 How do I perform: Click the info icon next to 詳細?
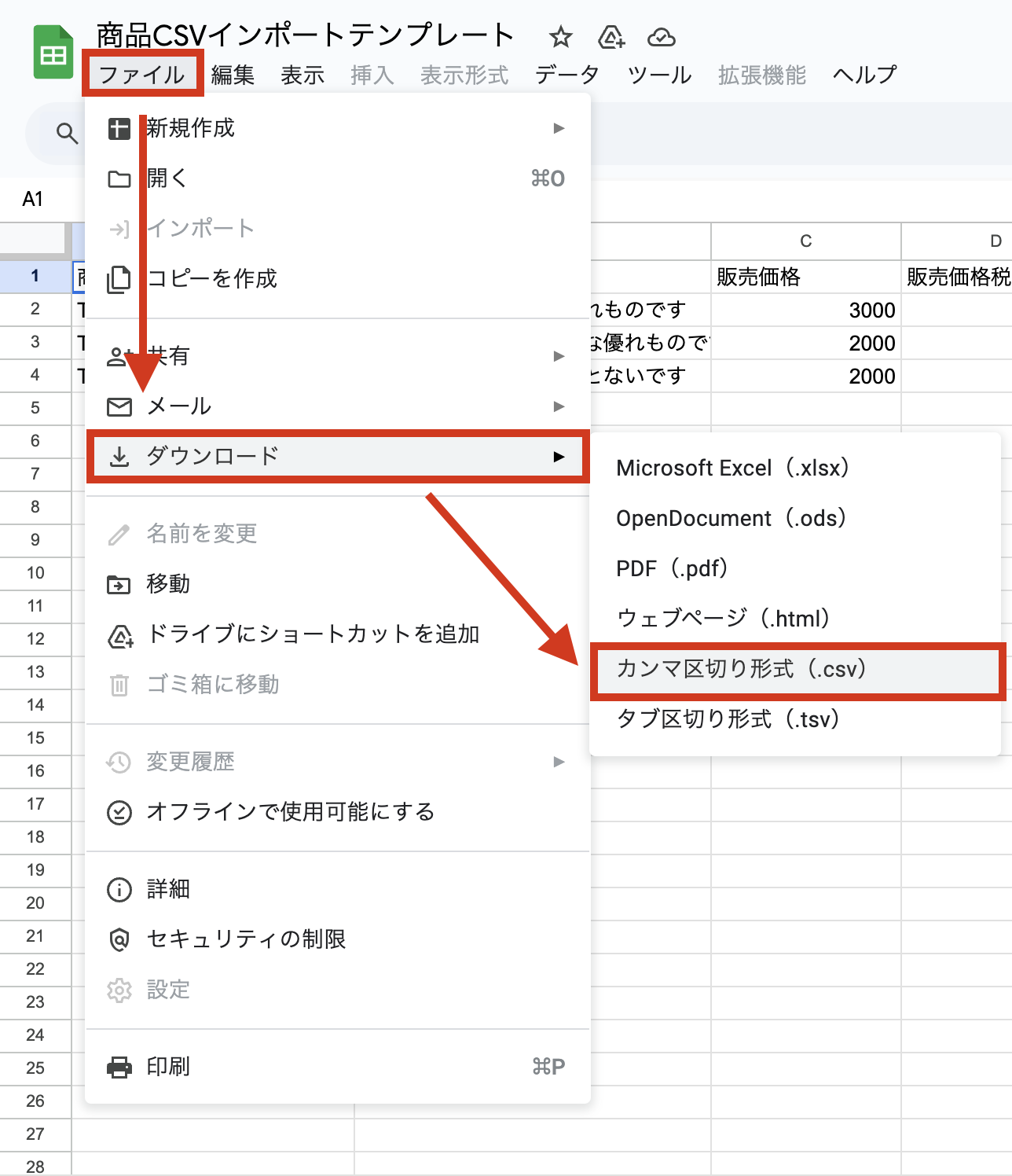pos(119,889)
